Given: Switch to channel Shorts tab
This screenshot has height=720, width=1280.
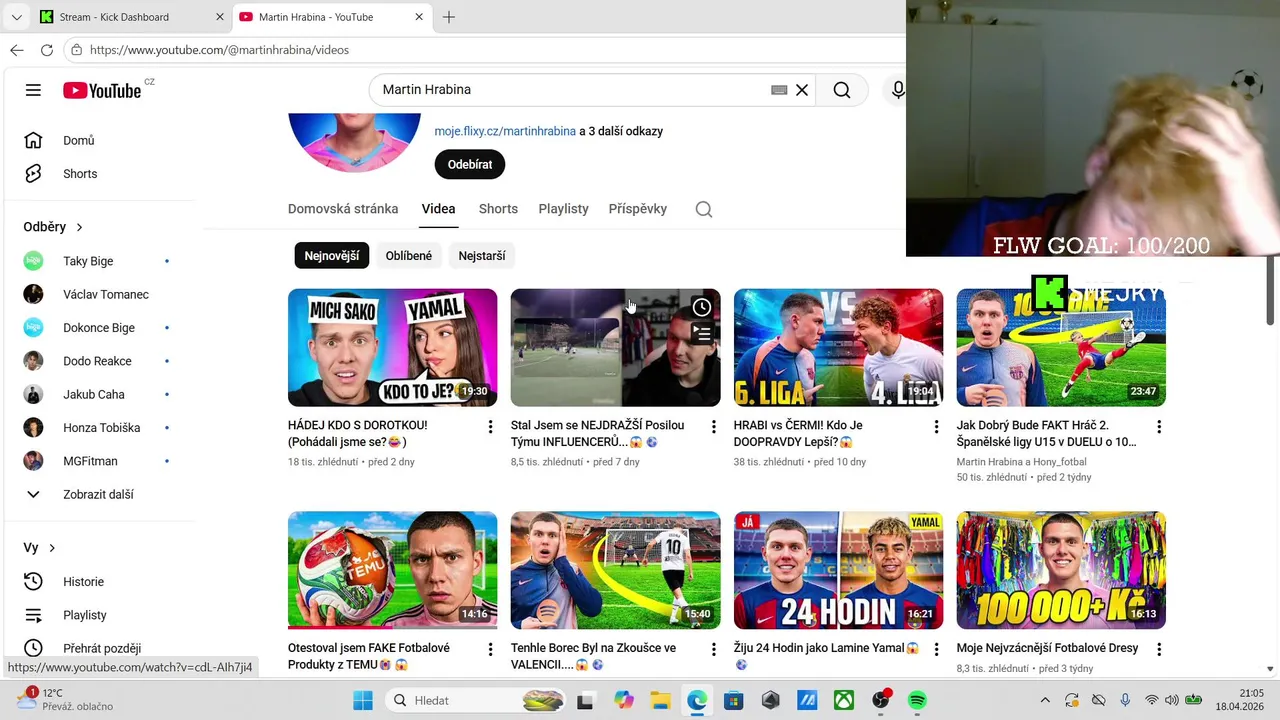Looking at the screenshot, I should coord(498,209).
